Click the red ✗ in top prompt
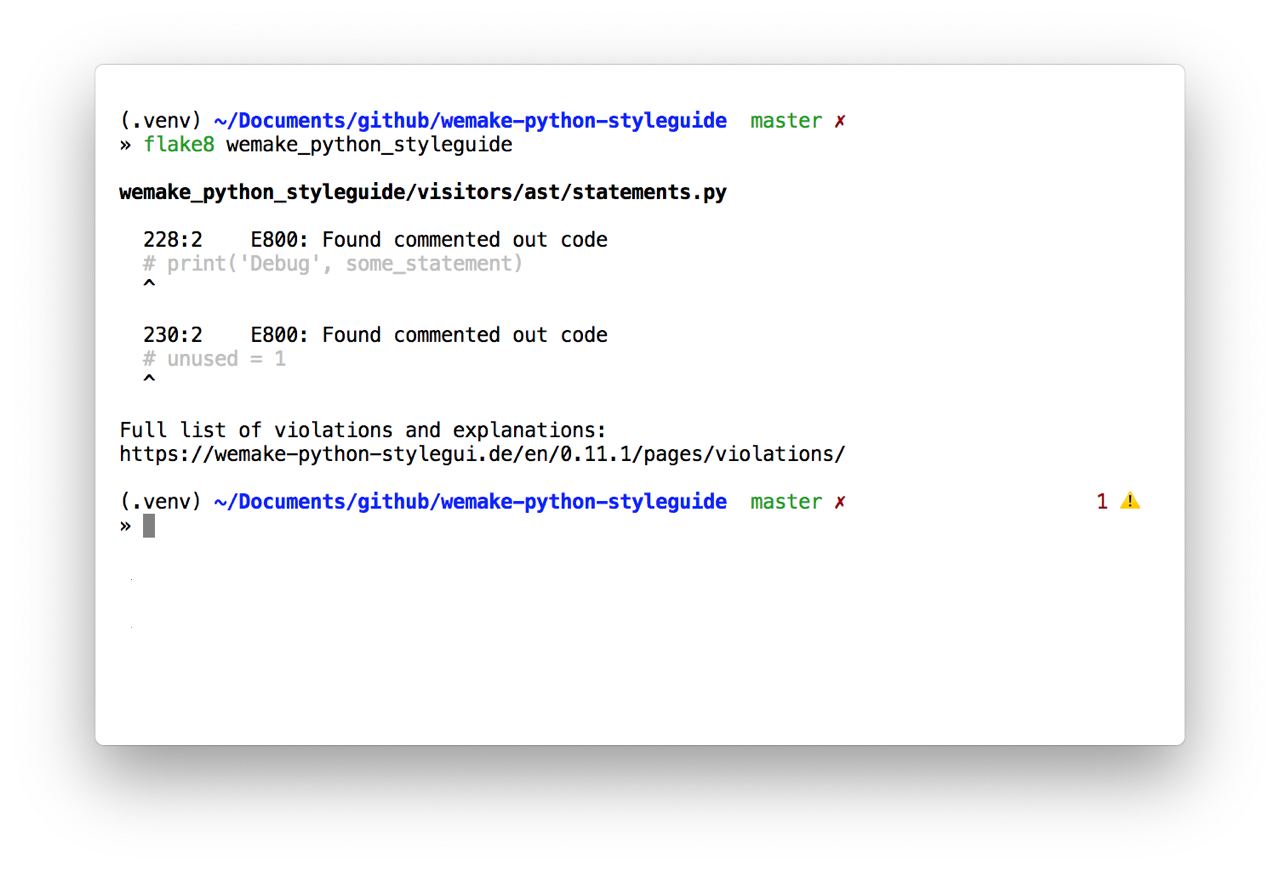Image resolution: width=1280 pixels, height=871 pixels. [x=840, y=121]
